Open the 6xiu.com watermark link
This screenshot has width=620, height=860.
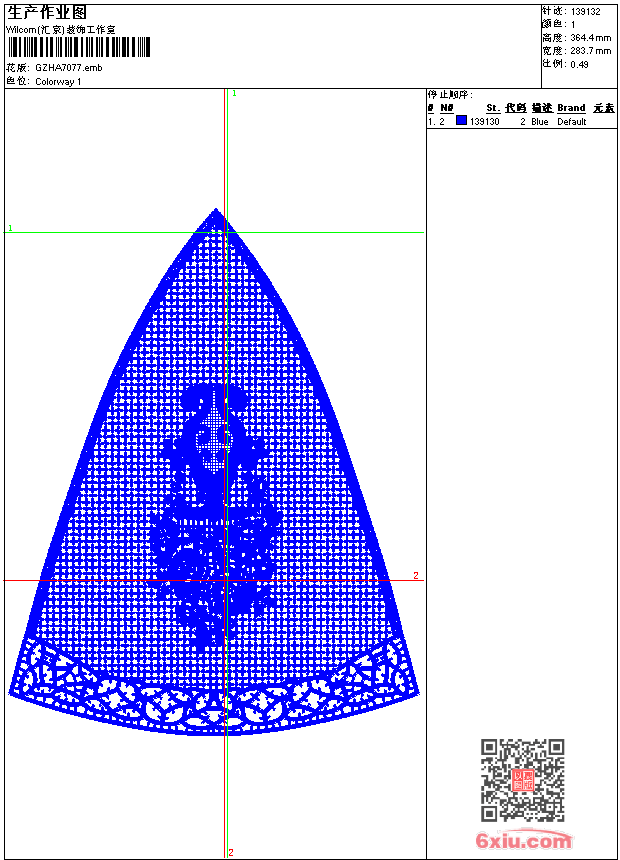pyautogui.click(x=523, y=841)
